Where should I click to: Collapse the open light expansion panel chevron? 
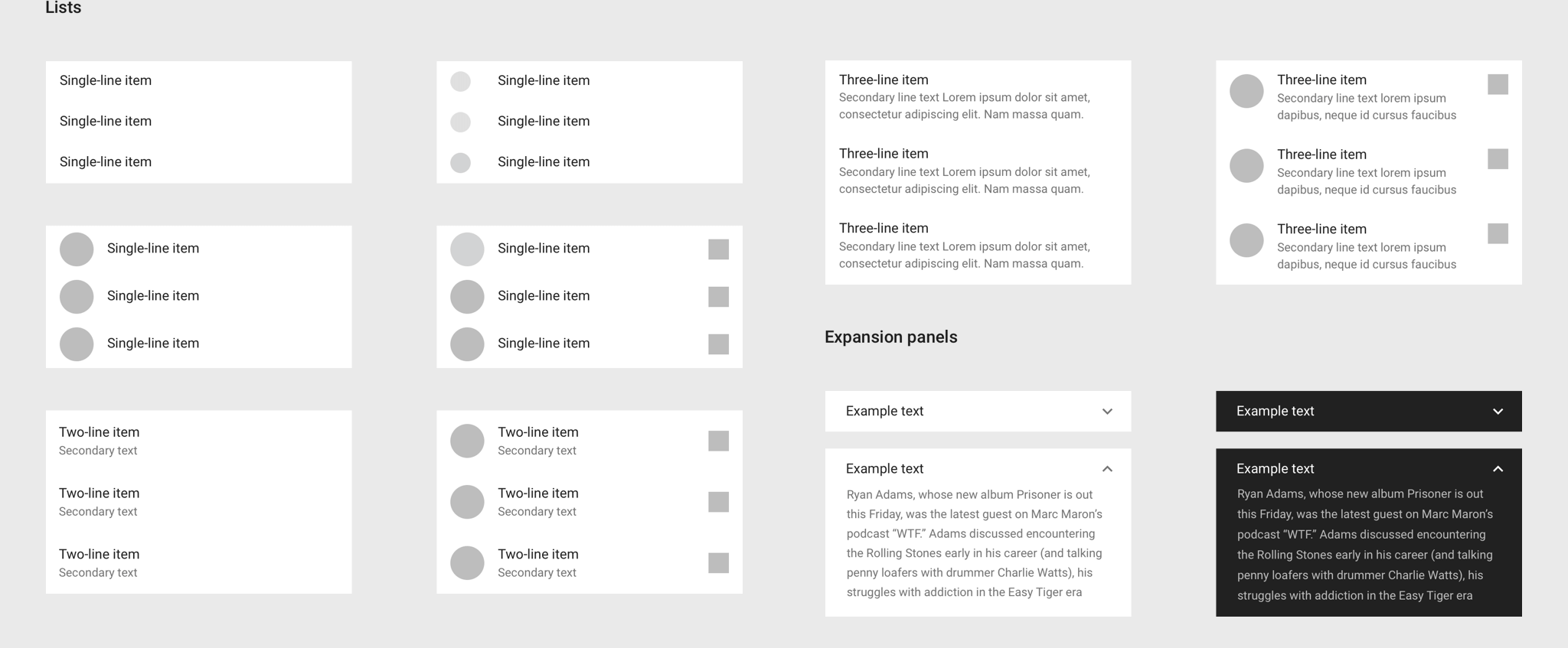1107,469
